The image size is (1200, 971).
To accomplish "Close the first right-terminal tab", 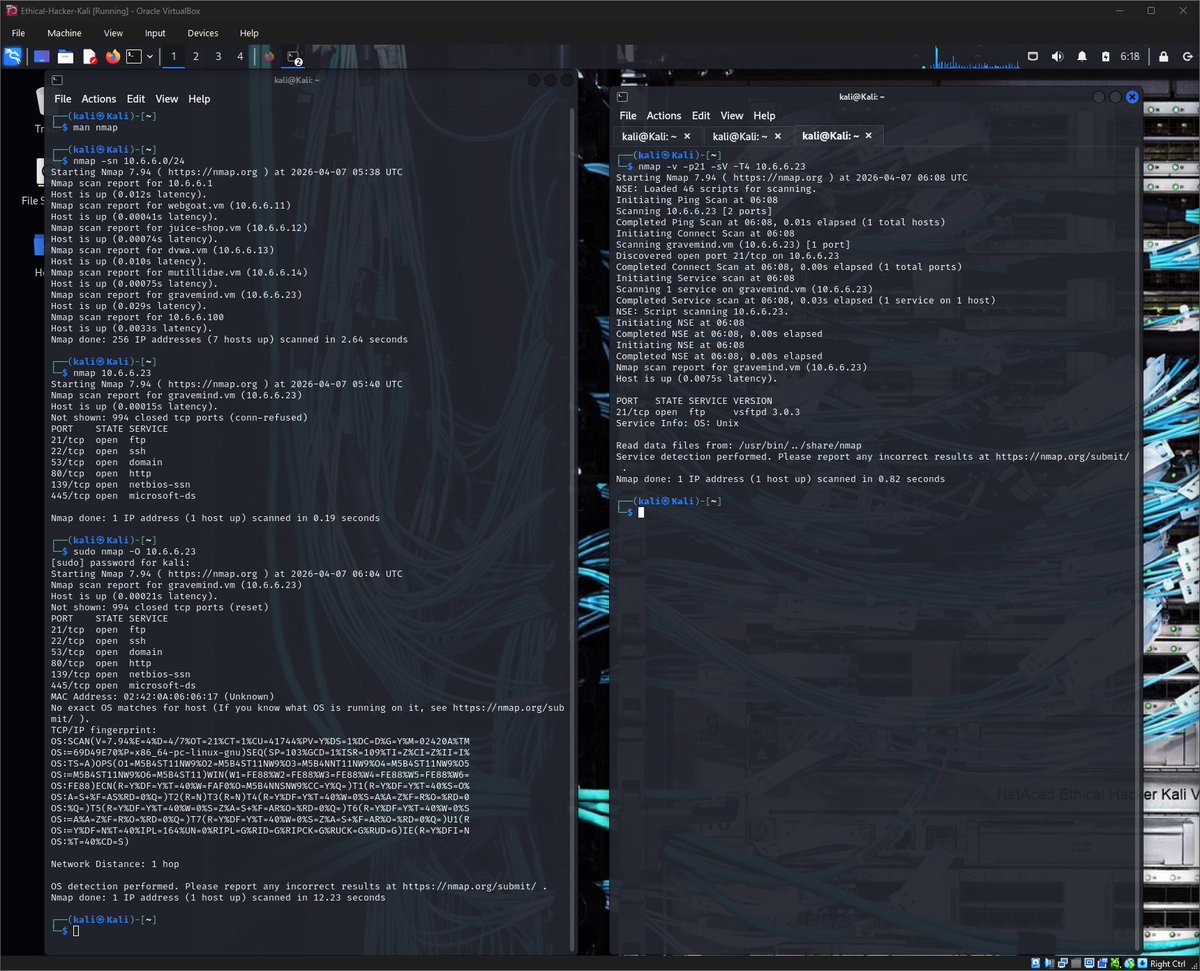I will 687,136.
